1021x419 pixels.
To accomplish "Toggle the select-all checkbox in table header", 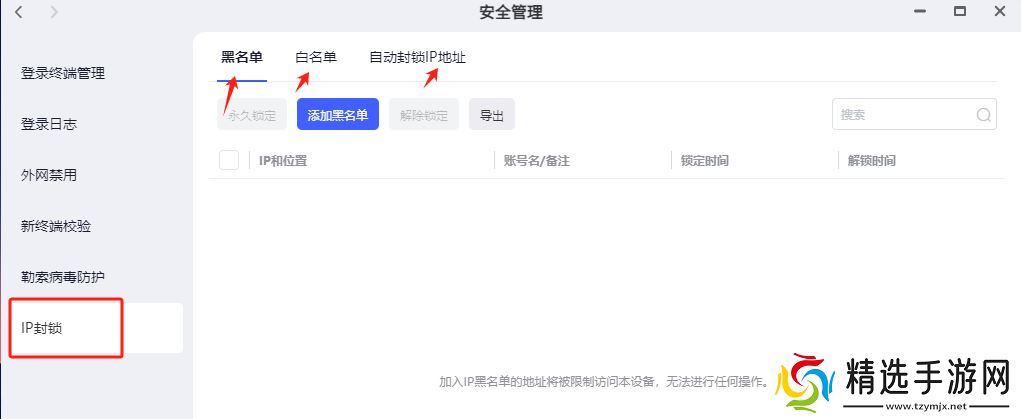I will tap(228, 160).
